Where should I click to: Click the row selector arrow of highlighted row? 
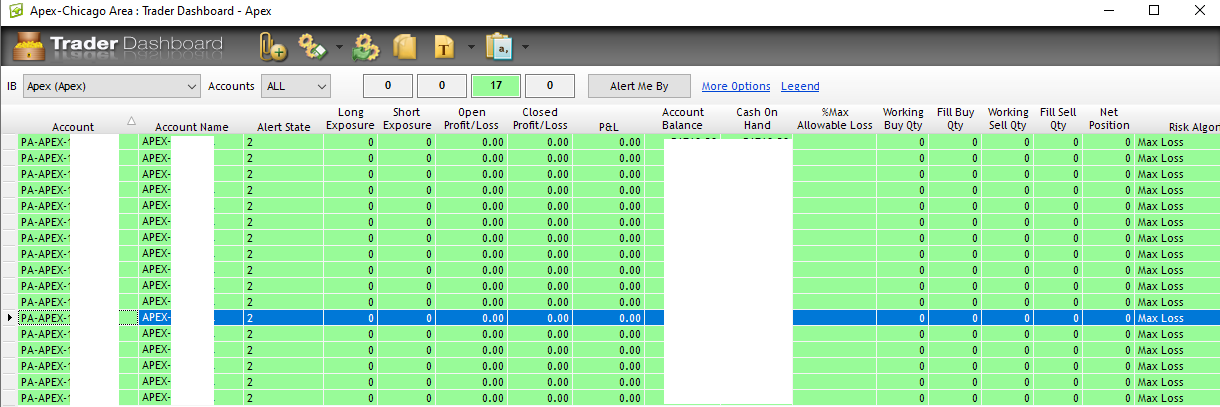point(9,318)
